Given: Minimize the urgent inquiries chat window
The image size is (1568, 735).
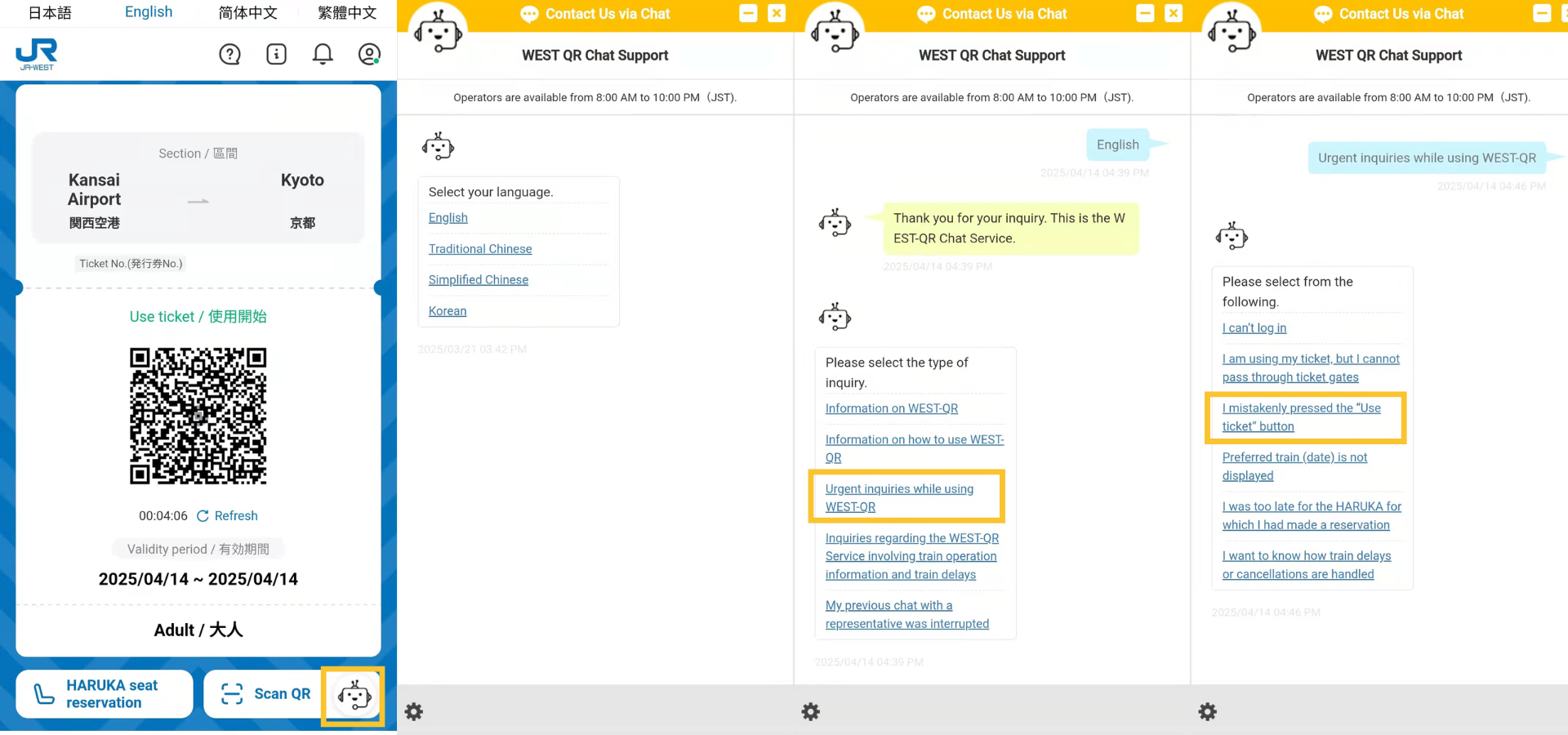Looking at the screenshot, I should coord(1542,13).
